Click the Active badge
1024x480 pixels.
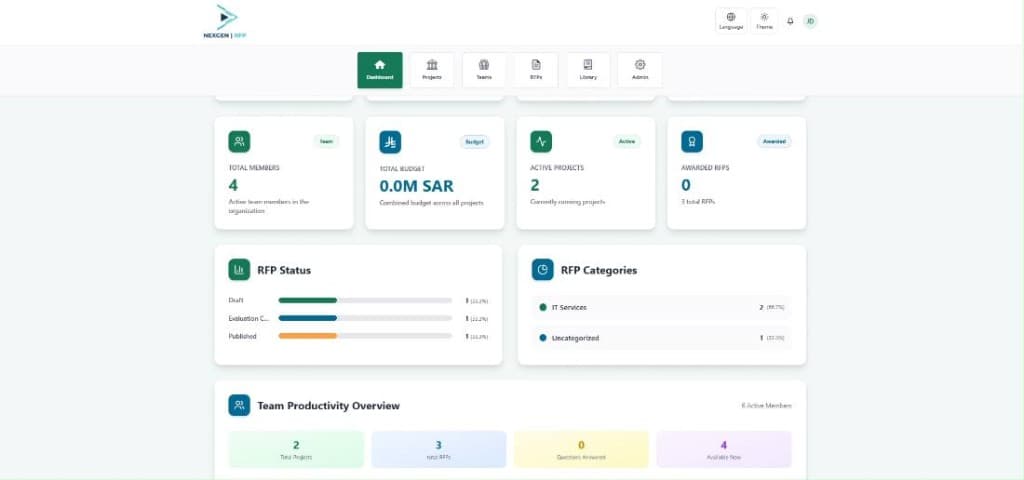point(627,141)
